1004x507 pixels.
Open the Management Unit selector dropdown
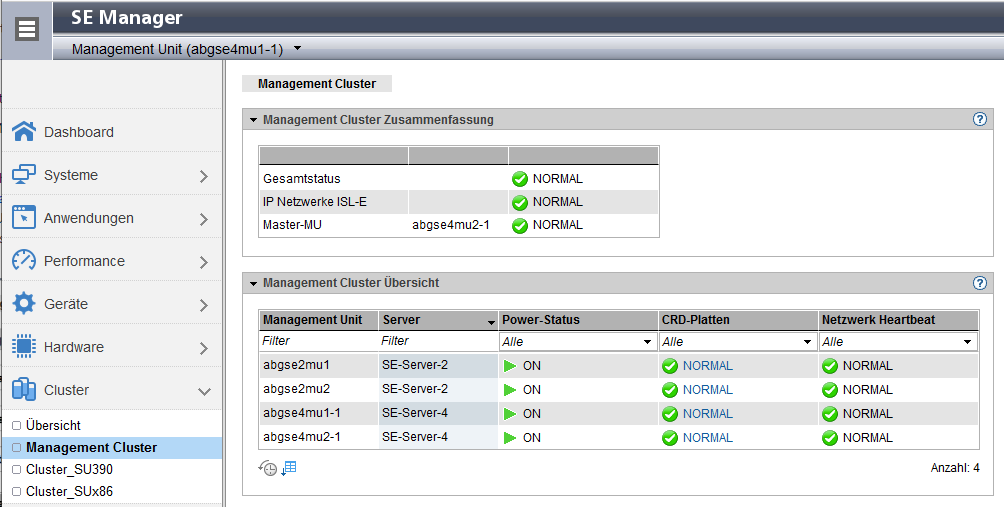point(297,48)
